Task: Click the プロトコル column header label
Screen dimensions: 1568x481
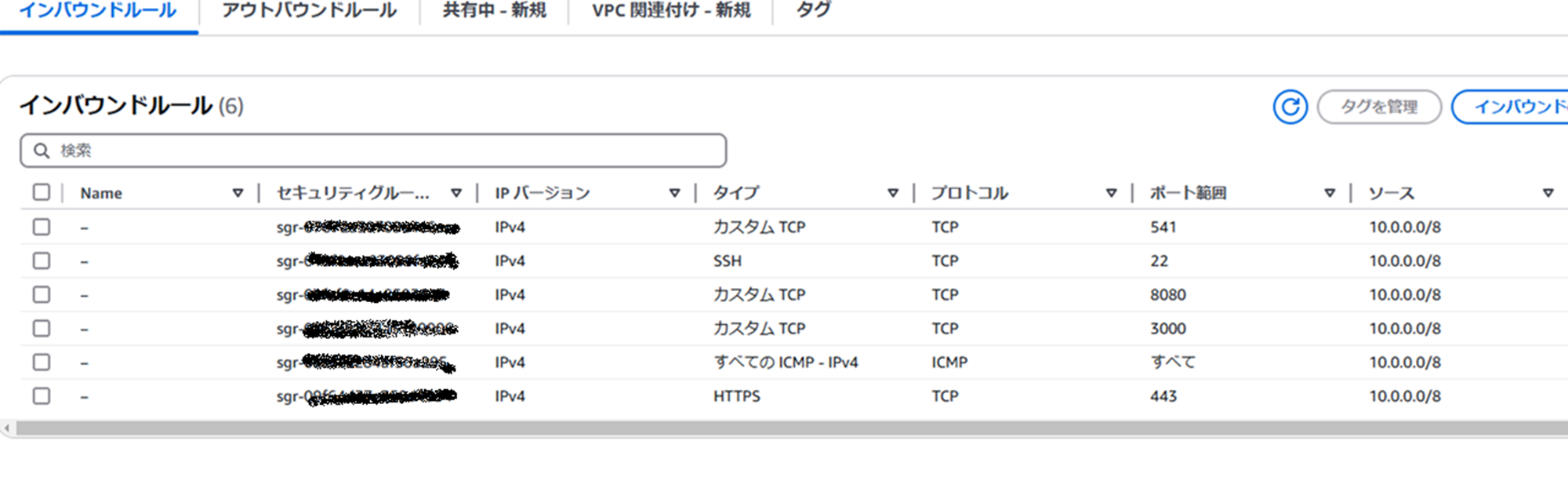Action: tap(970, 193)
